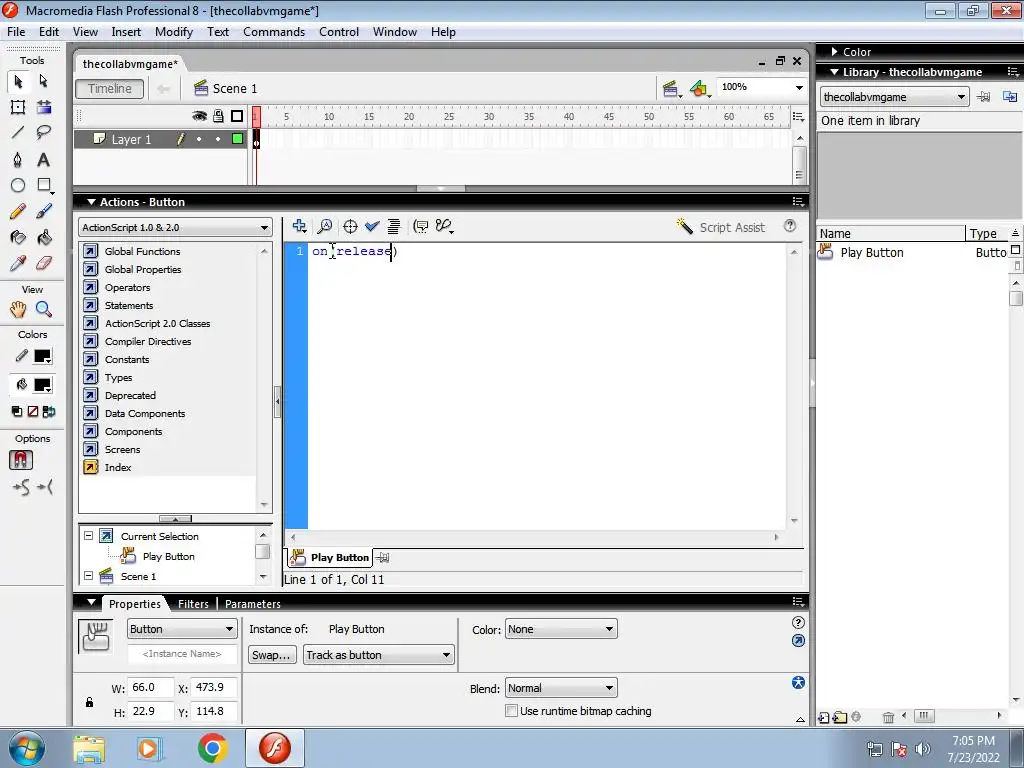Select the Pen tool
The height and width of the screenshot is (768, 1024).
point(18,159)
